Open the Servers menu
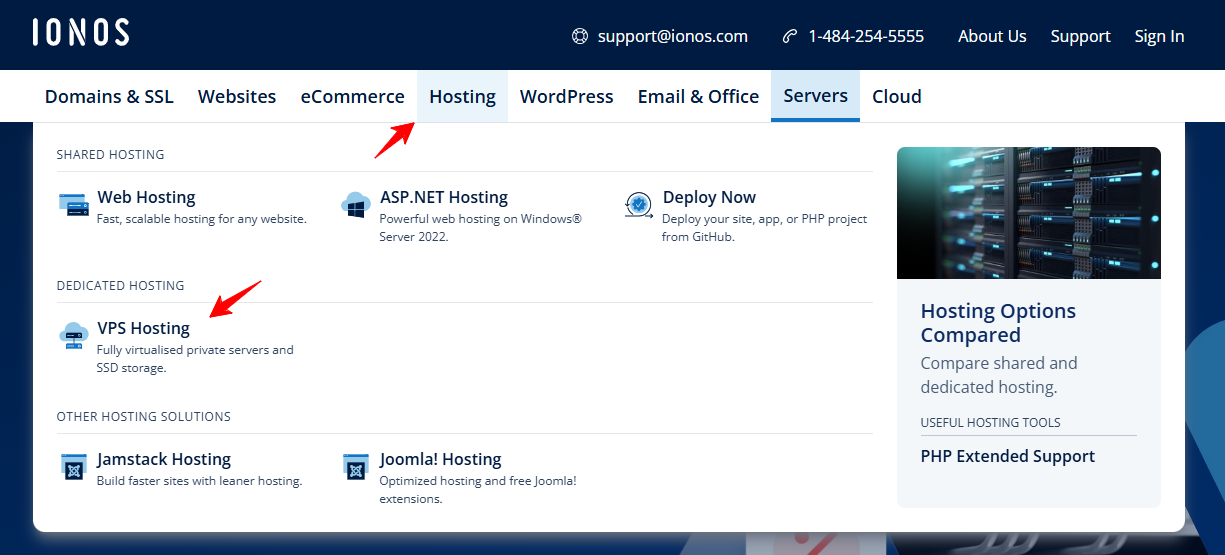Screen dimensions: 1225x555 pos(815,96)
